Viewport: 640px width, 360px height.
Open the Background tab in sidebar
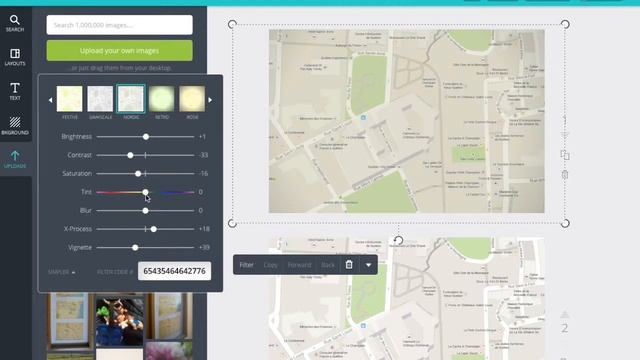pyautogui.click(x=15, y=126)
